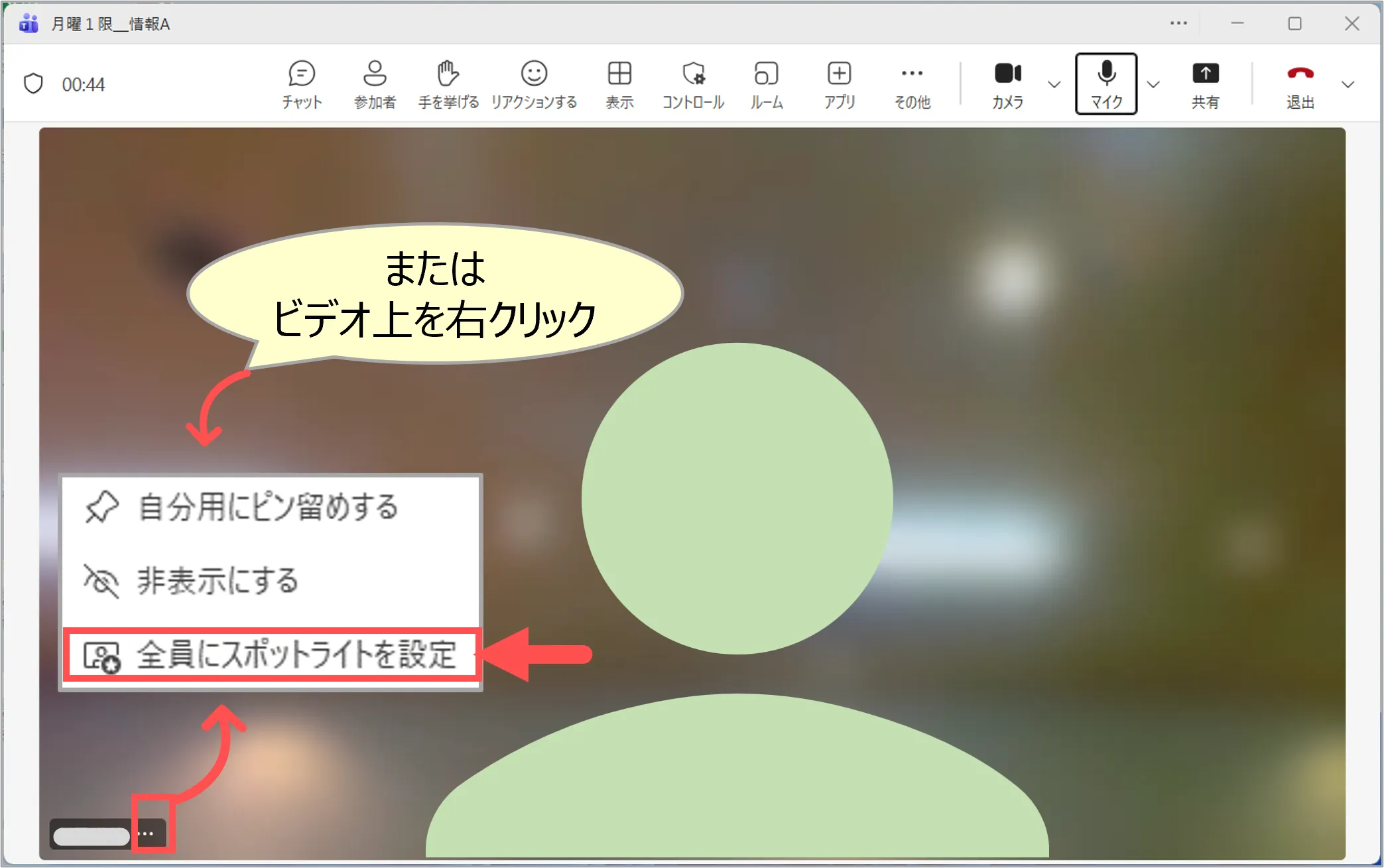This screenshot has width=1384, height=868.
Task: Expand microphone options chevron next to マイク
Action: (x=1153, y=84)
